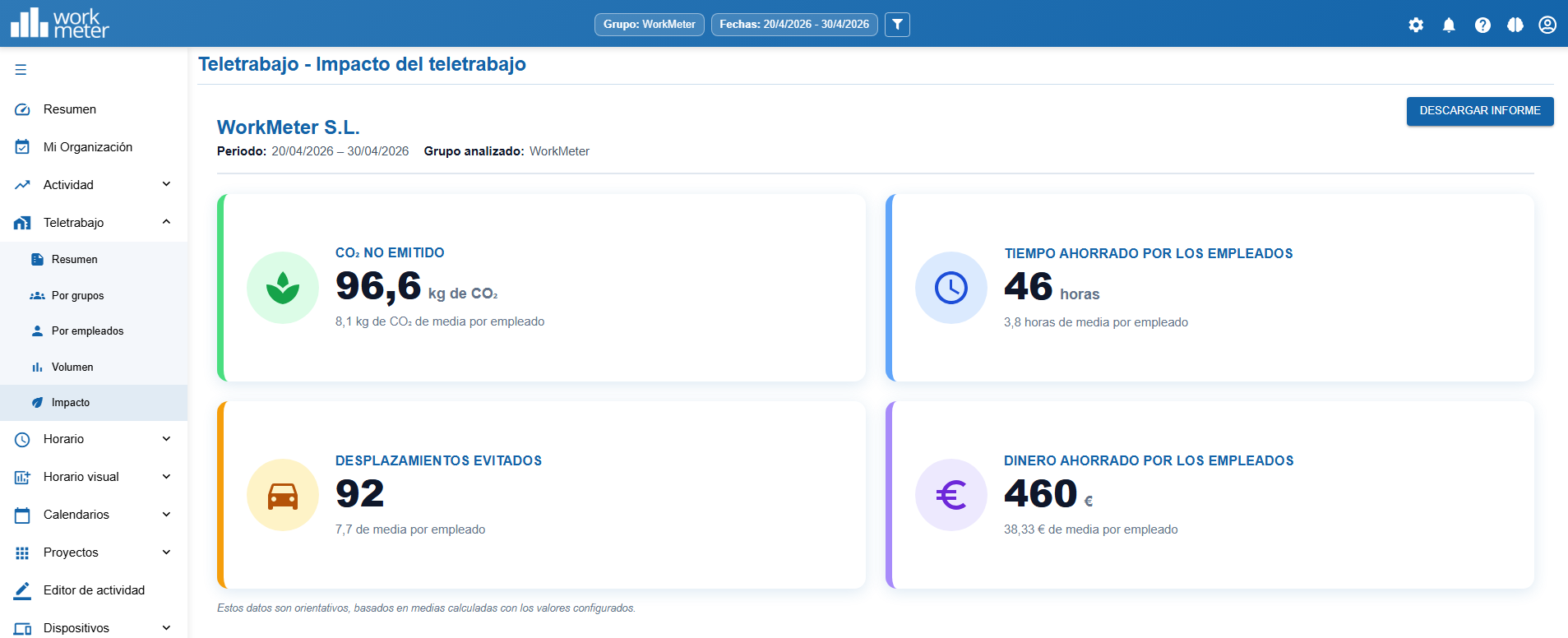Click the 92 trips avoided value
The image size is (1568, 638).
point(359,494)
